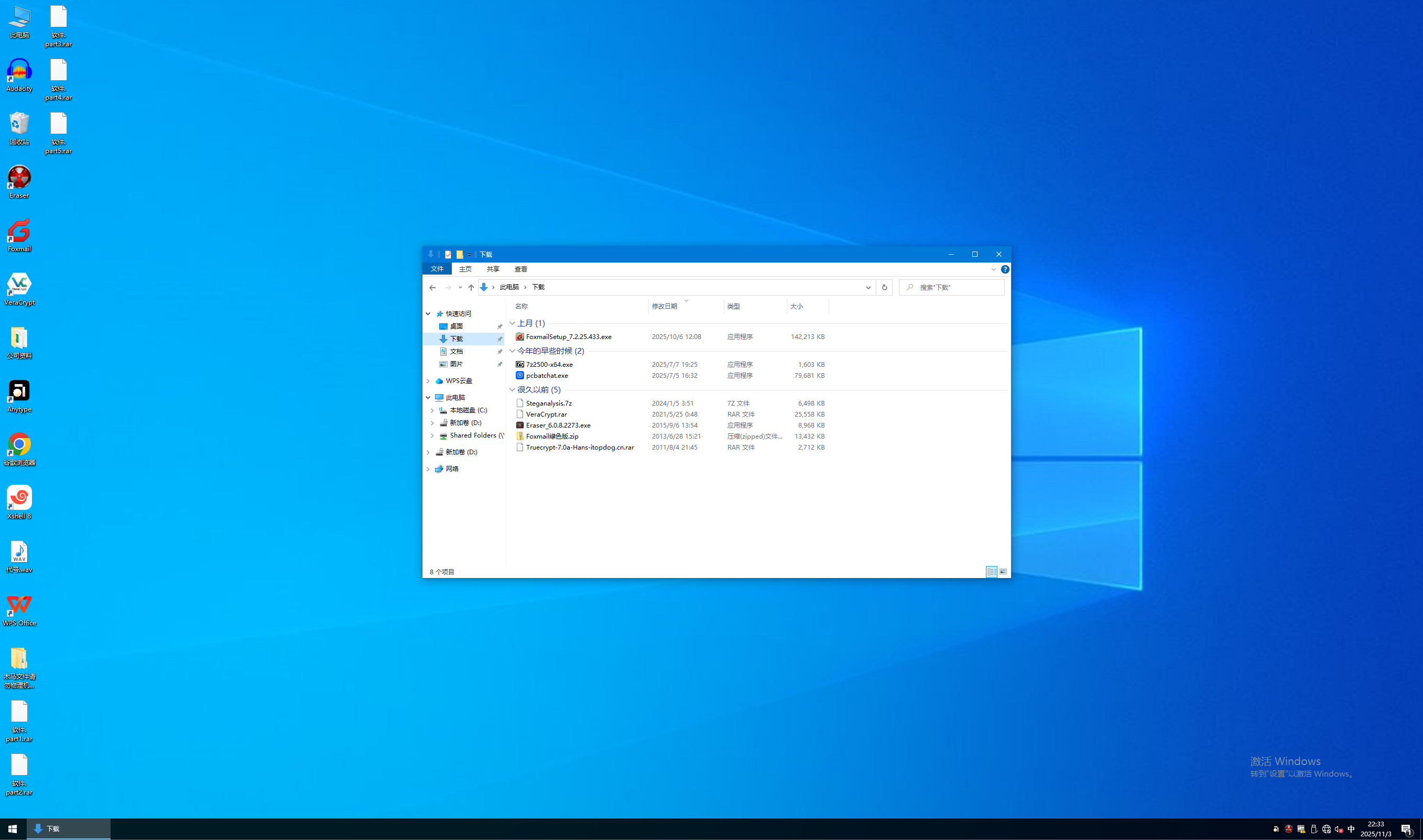Image resolution: width=1423 pixels, height=840 pixels.
Task: Open the 文件 menu tab
Action: pyautogui.click(x=437, y=269)
